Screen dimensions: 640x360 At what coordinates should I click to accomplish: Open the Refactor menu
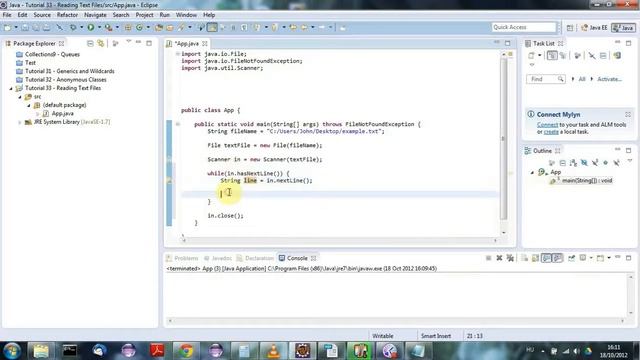67,15
